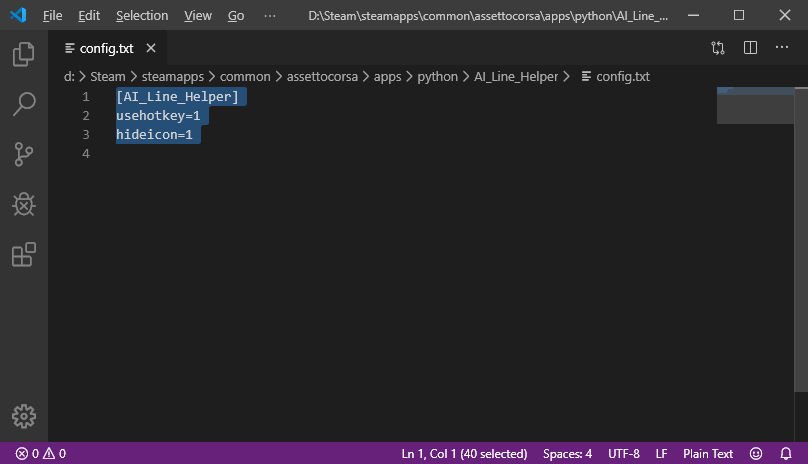Open the Extensions view icon
Image resolution: width=808 pixels, height=464 pixels.
pyautogui.click(x=23, y=255)
